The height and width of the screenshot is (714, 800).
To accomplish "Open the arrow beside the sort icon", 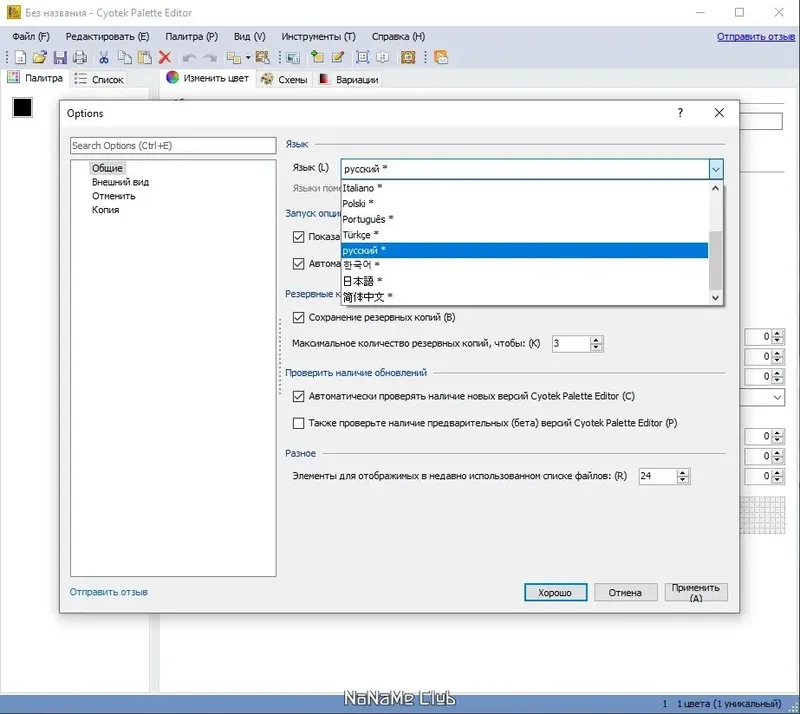I will tap(248, 58).
